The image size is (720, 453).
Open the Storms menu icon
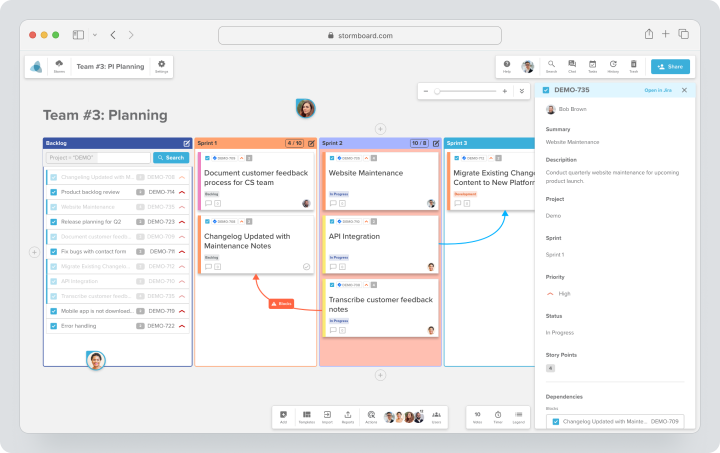[59, 67]
